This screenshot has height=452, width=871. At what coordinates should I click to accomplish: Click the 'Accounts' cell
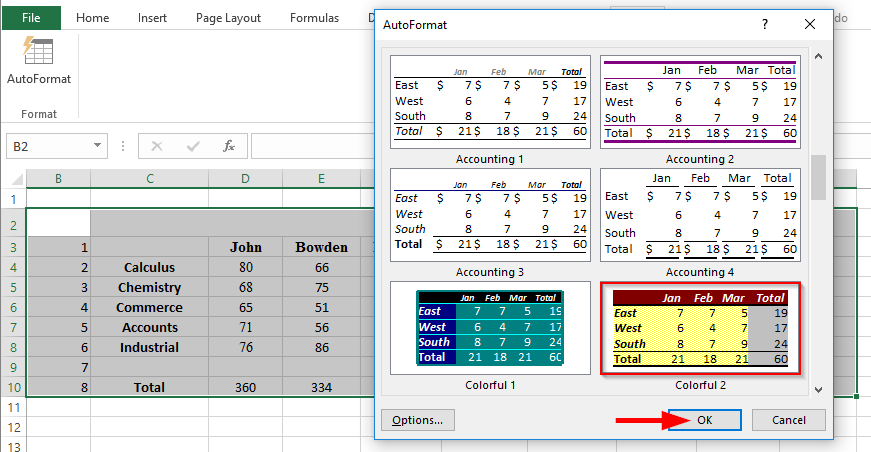coord(149,327)
